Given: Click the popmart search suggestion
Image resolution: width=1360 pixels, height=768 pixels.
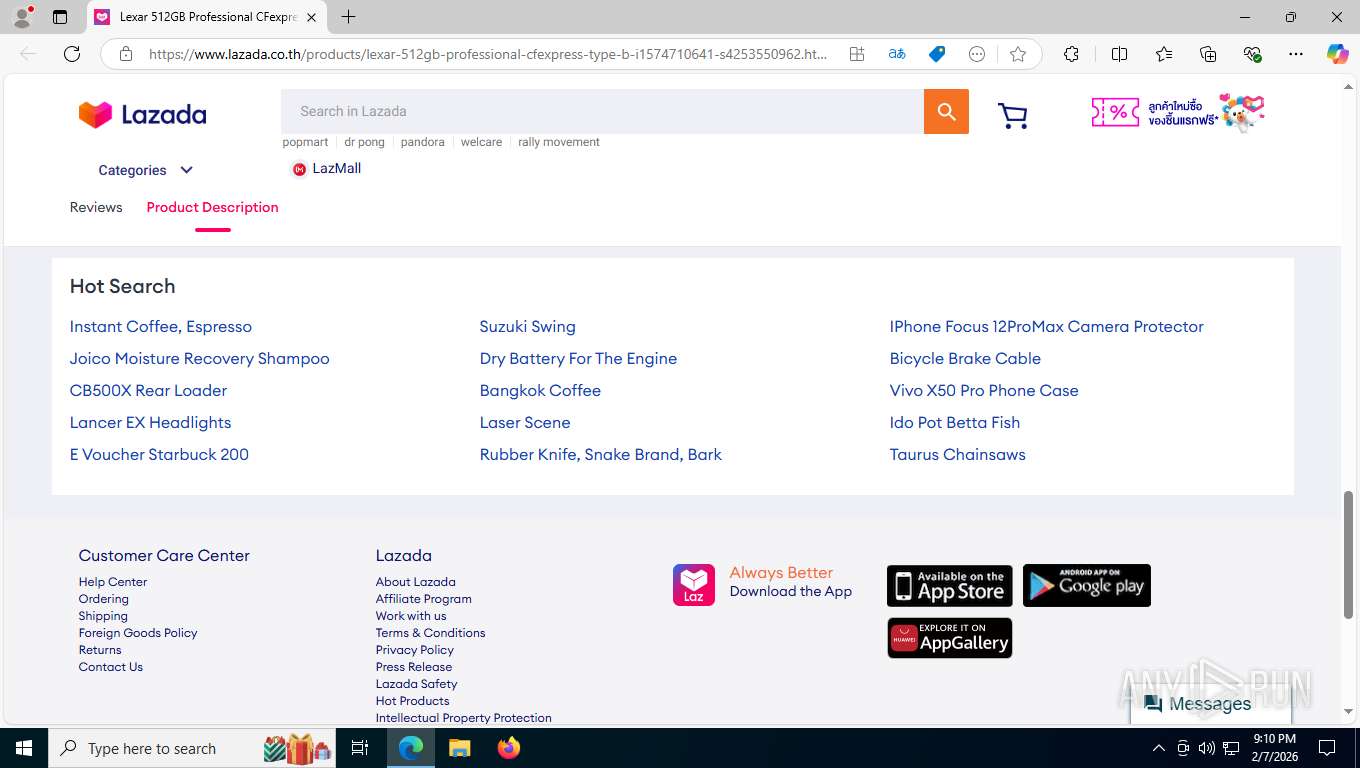Looking at the screenshot, I should [305, 142].
